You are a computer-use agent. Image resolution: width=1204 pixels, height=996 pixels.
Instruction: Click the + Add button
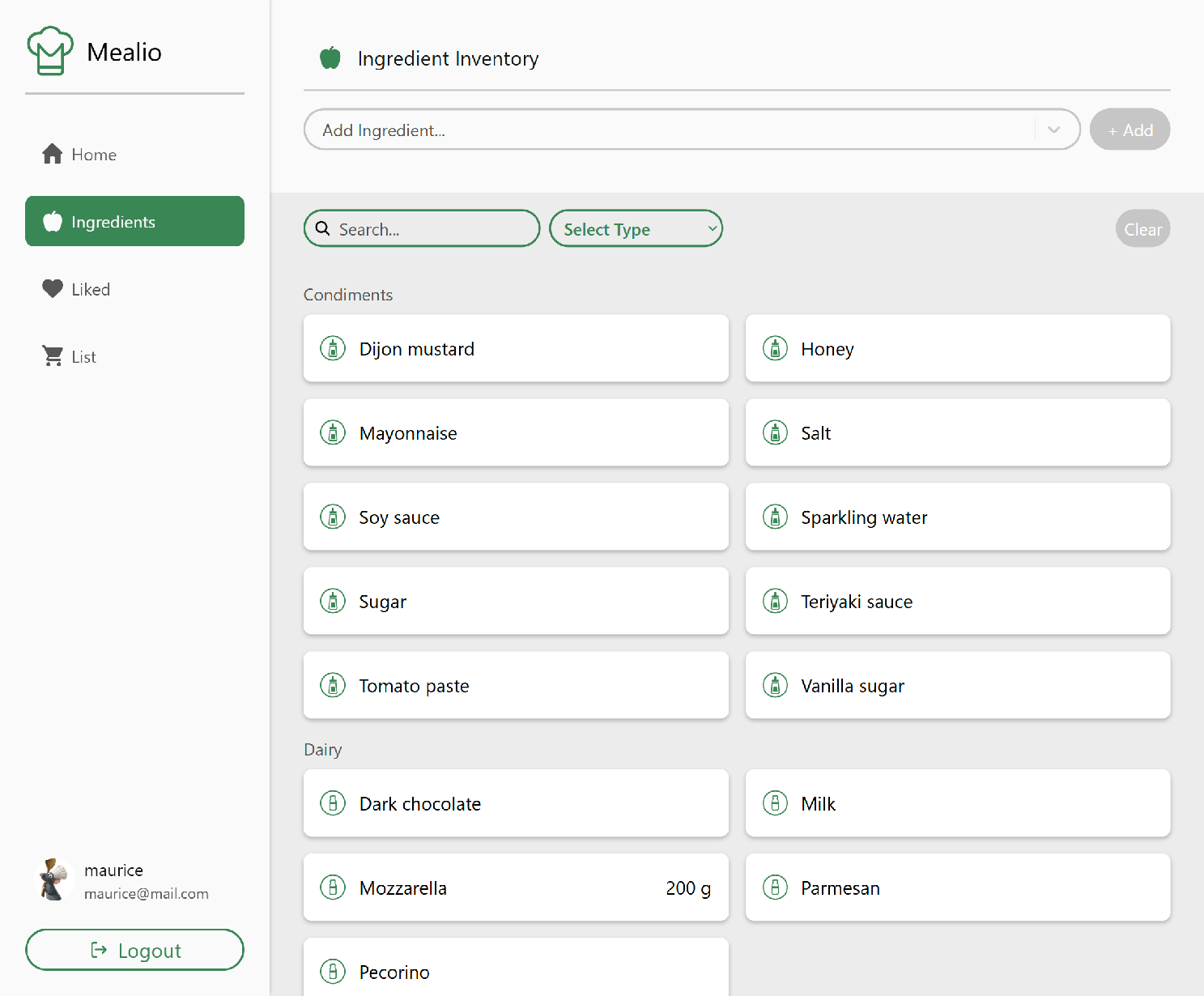(1130, 130)
